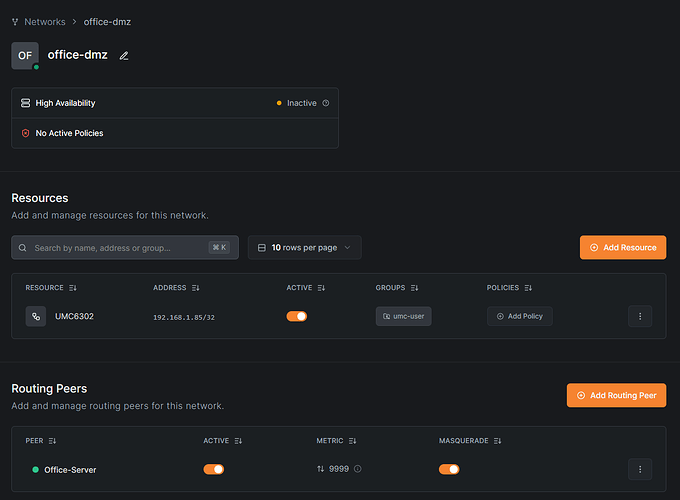Viewport: 680px width, 500px height.
Task: Open the Office-Server row three-dot menu
Action: point(640,469)
